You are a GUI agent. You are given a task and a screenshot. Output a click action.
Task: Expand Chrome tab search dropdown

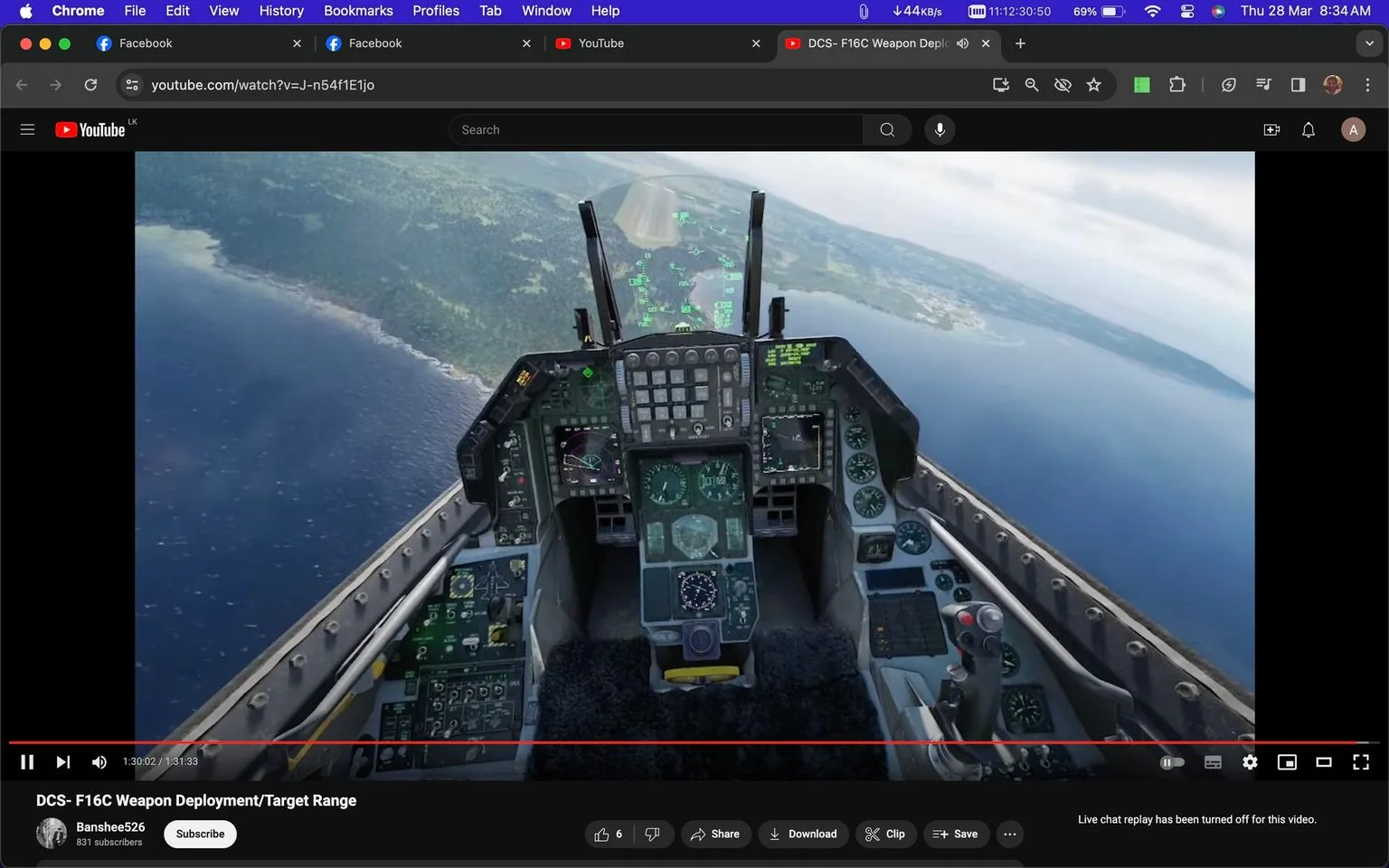point(1369,43)
